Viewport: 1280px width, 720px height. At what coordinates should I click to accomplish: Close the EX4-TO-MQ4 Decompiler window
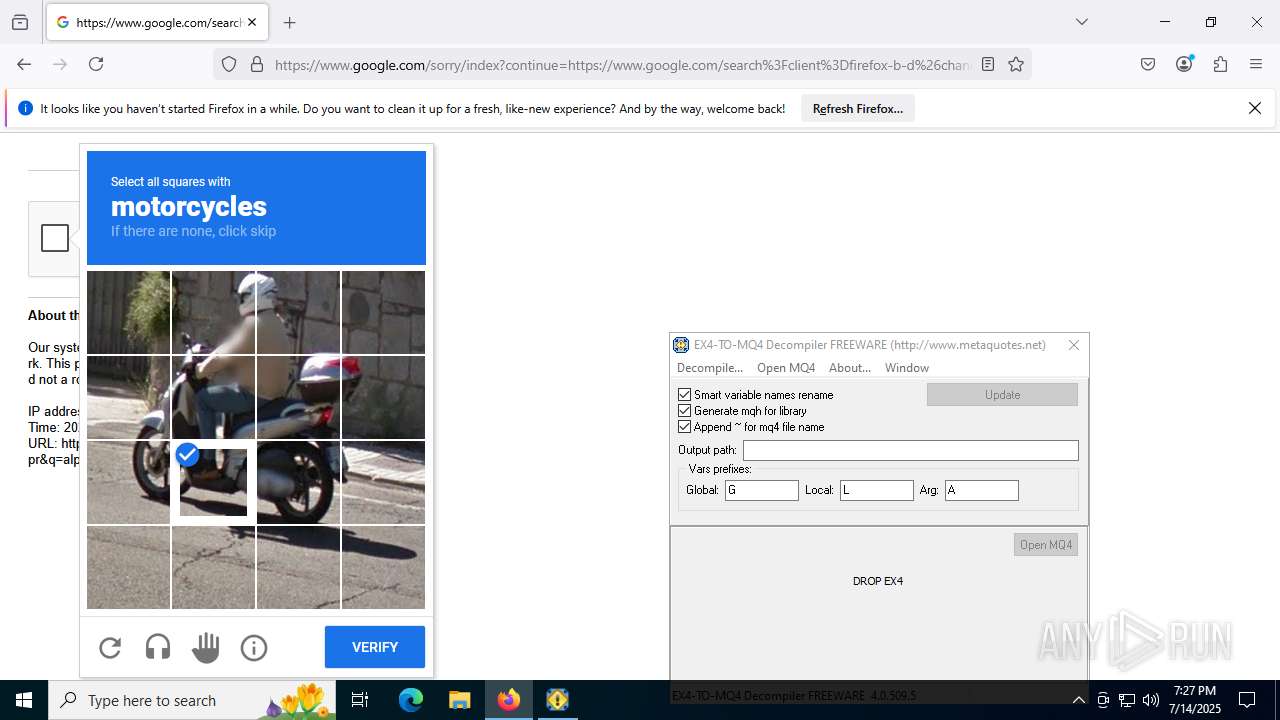1074,345
